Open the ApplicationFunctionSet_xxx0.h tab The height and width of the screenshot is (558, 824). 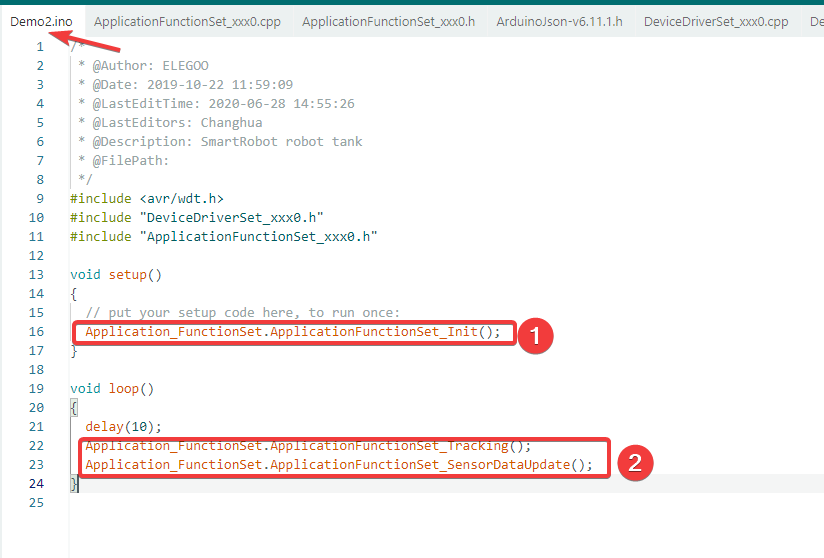point(388,22)
